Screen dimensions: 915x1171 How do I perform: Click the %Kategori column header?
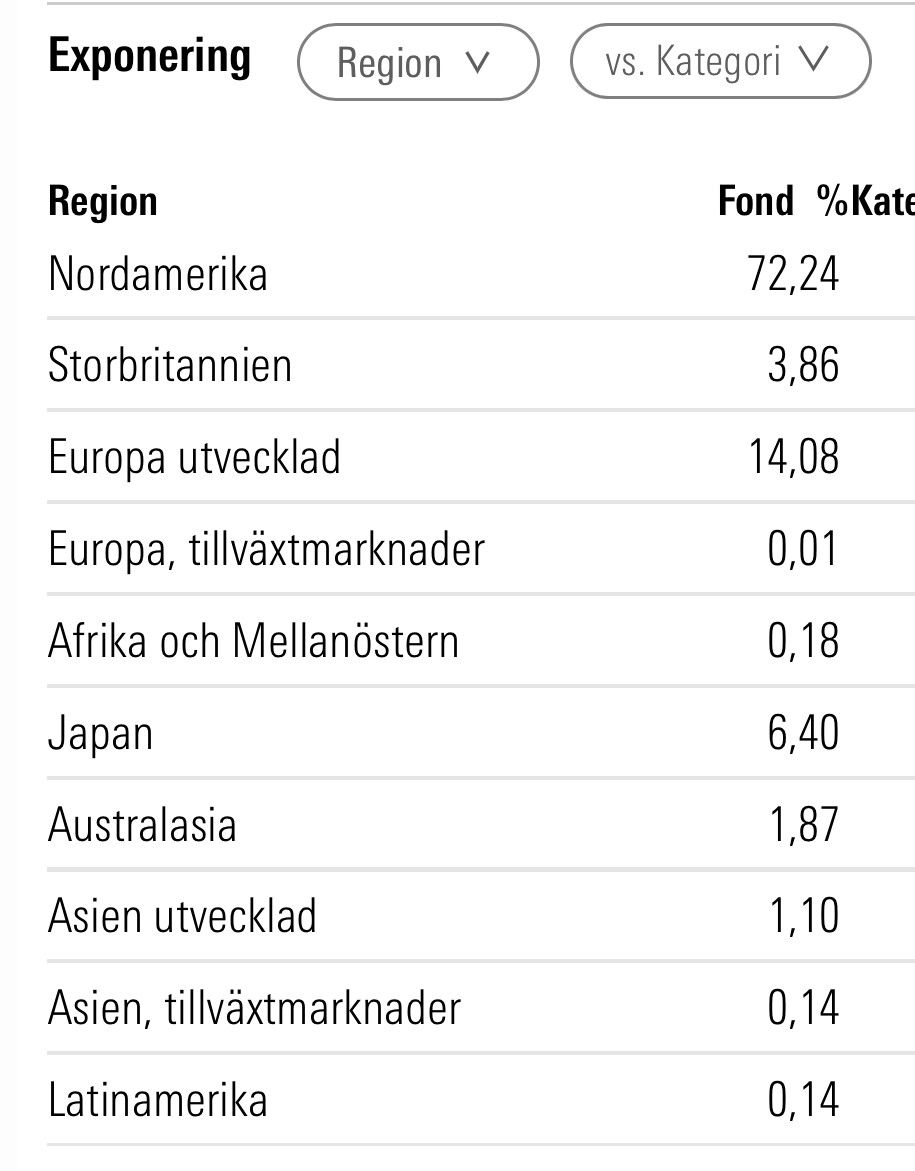point(866,201)
